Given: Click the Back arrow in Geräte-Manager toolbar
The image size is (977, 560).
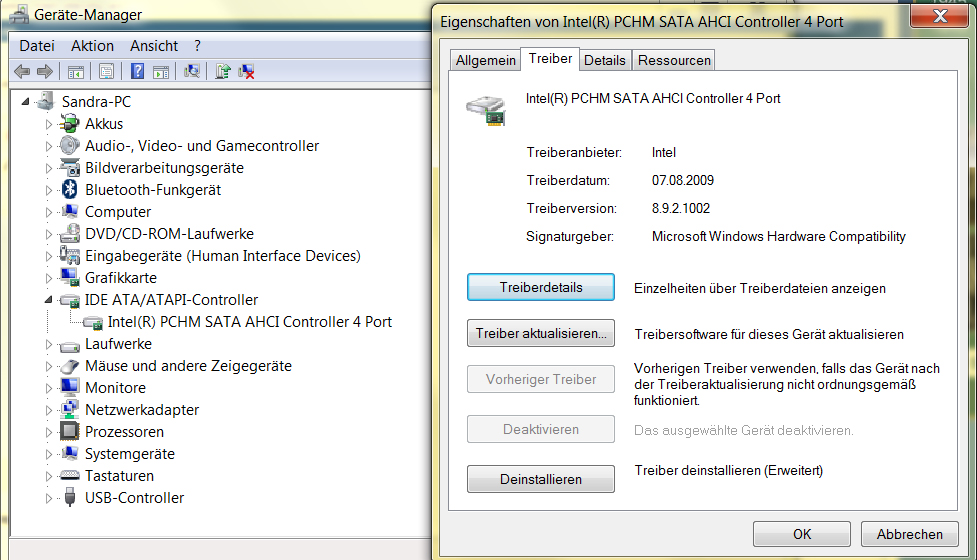Looking at the screenshot, I should pos(22,72).
